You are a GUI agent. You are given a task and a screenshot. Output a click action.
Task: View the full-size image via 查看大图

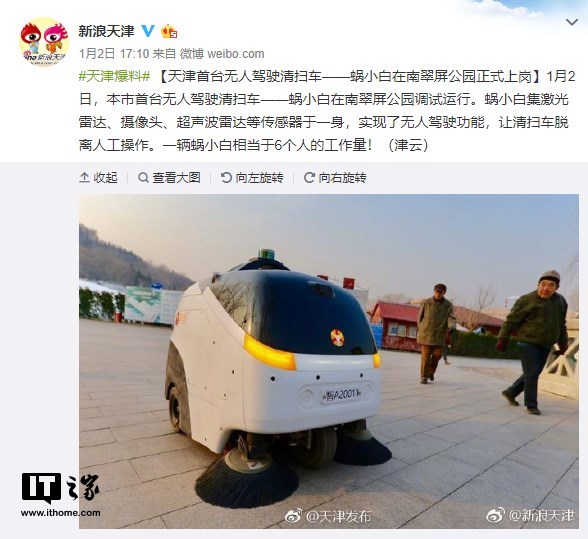169,177
